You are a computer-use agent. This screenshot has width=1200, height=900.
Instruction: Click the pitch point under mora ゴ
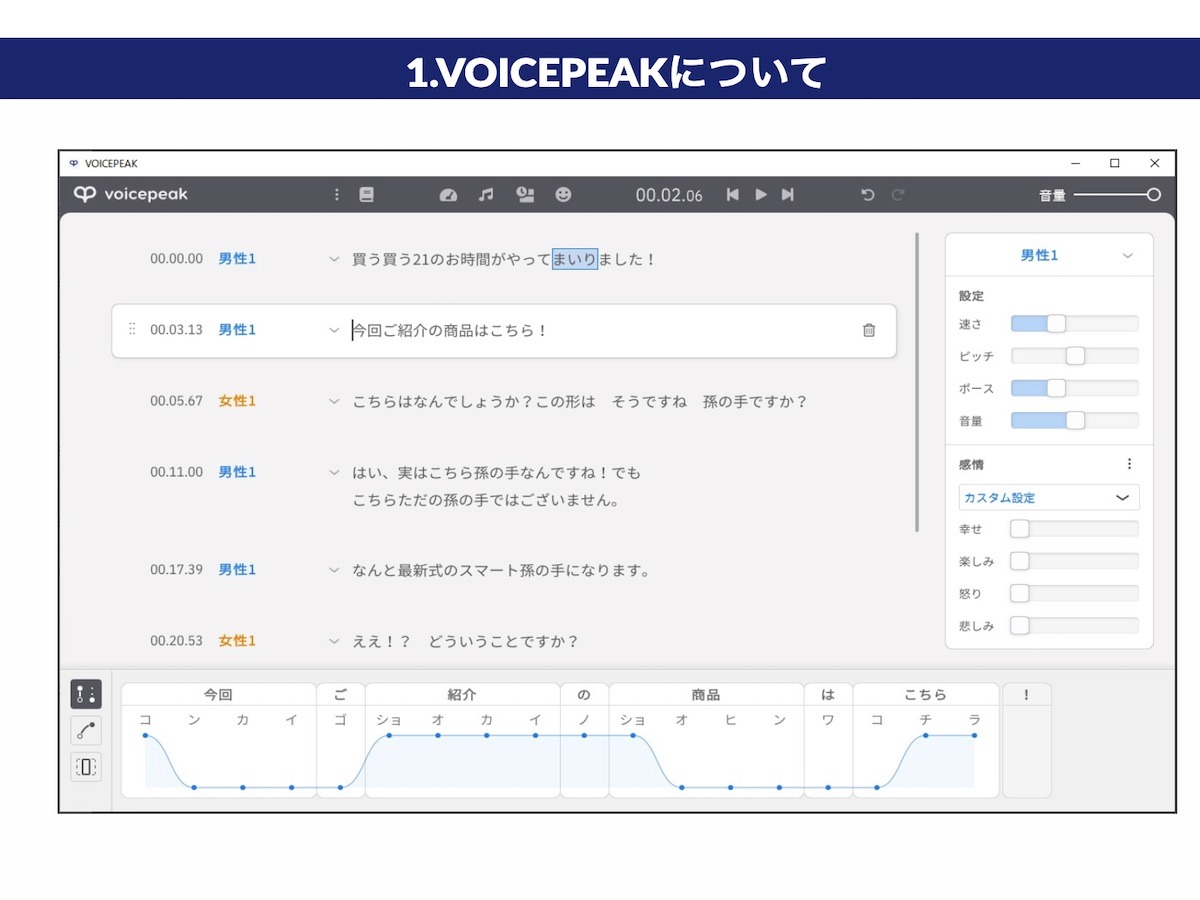340,787
